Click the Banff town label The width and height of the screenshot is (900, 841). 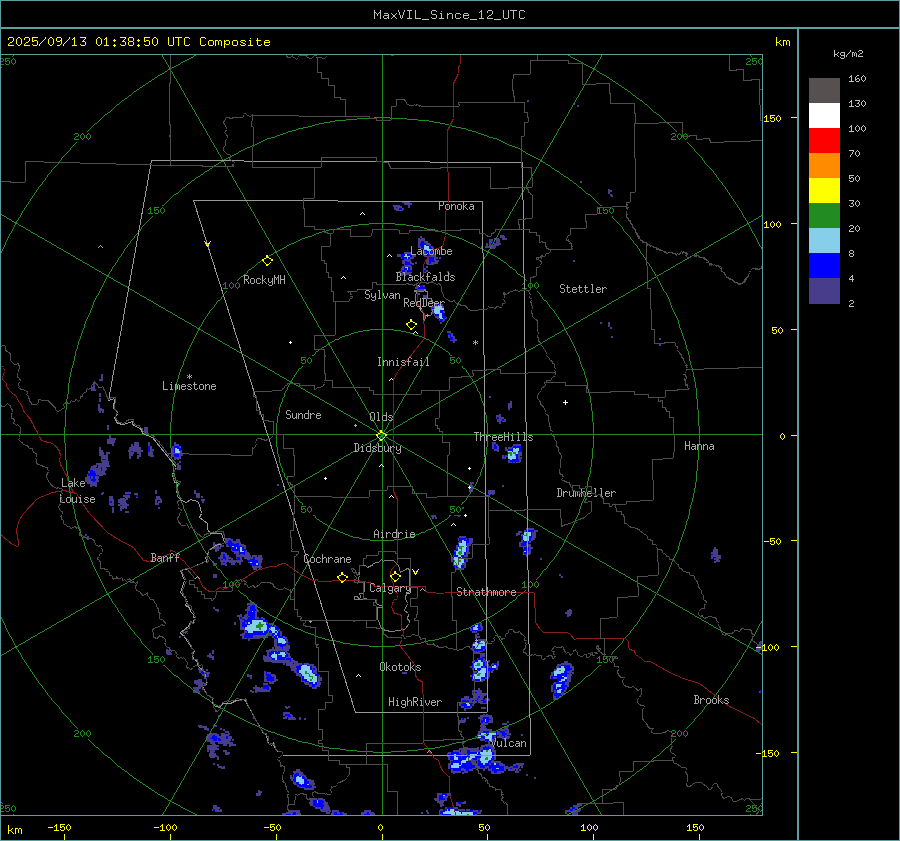165,557
